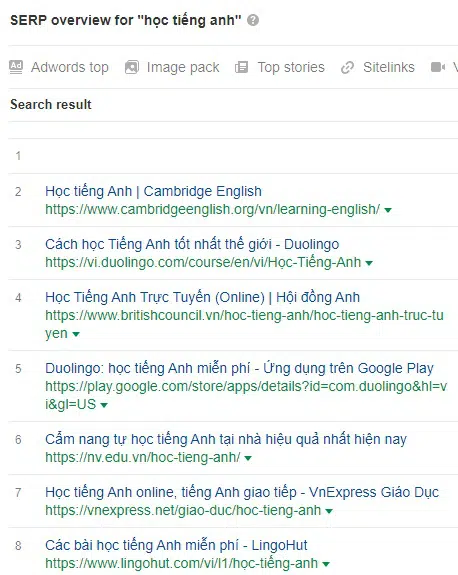
Task: Click the Adwords top Ad icon
Action: [16, 67]
